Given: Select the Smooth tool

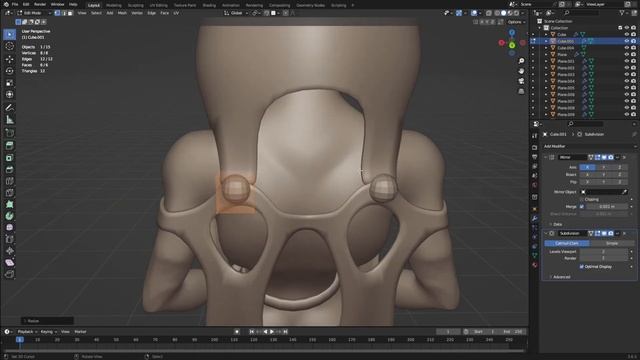Looking at the screenshot, I should click(x=9, y=227).
